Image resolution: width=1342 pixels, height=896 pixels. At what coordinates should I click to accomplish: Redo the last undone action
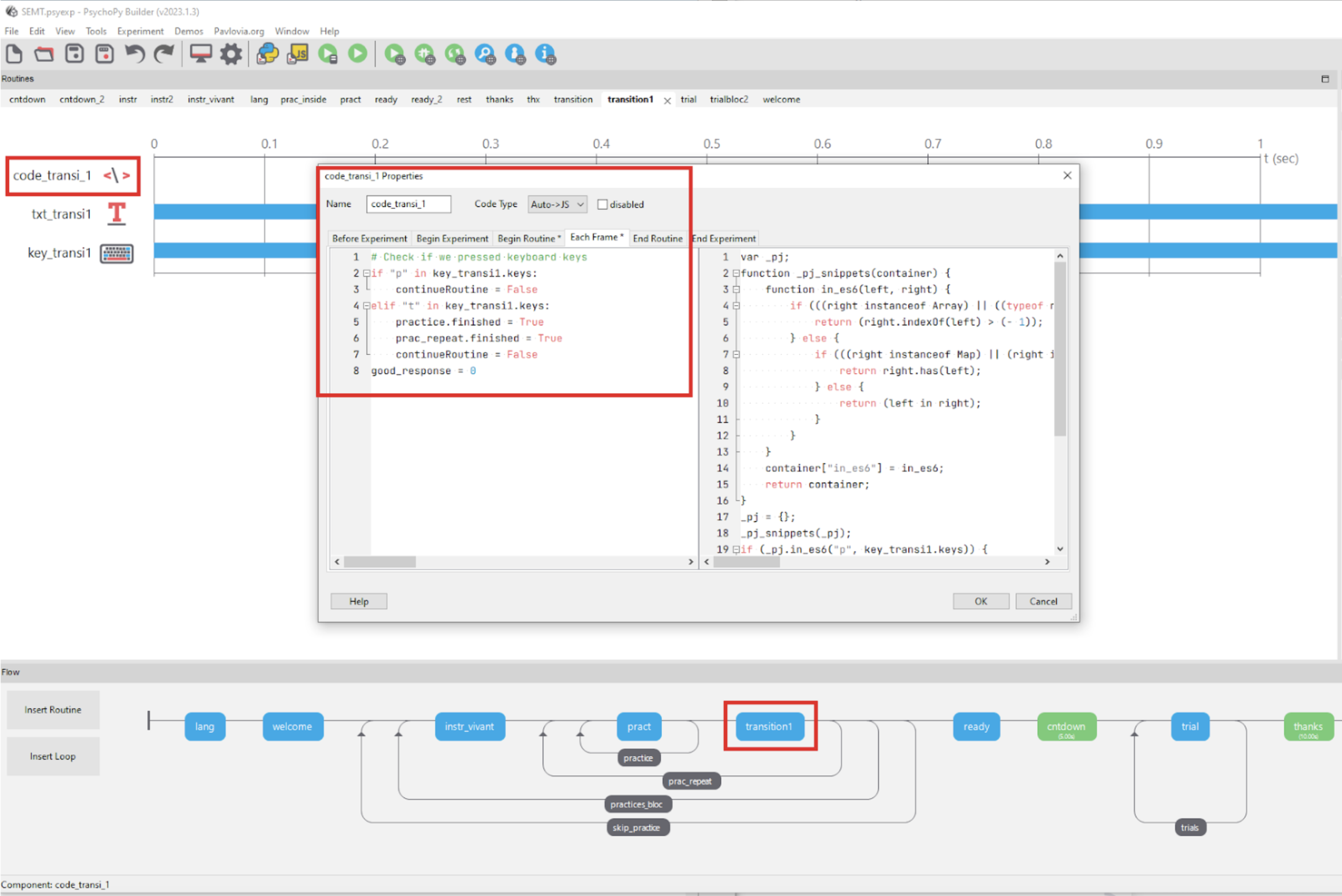pos(165,55)
